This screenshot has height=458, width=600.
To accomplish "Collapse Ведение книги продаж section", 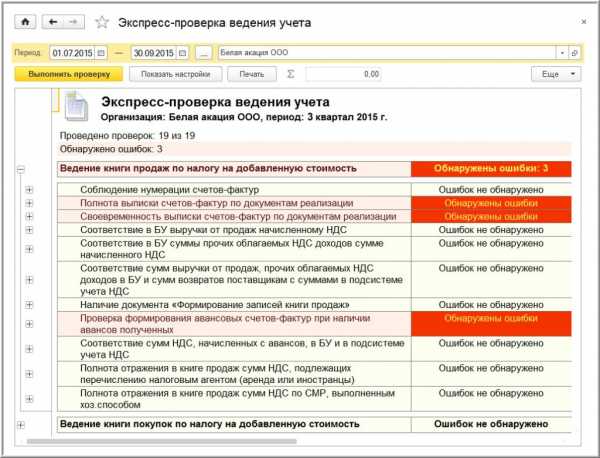I will (x=20, y=170).
